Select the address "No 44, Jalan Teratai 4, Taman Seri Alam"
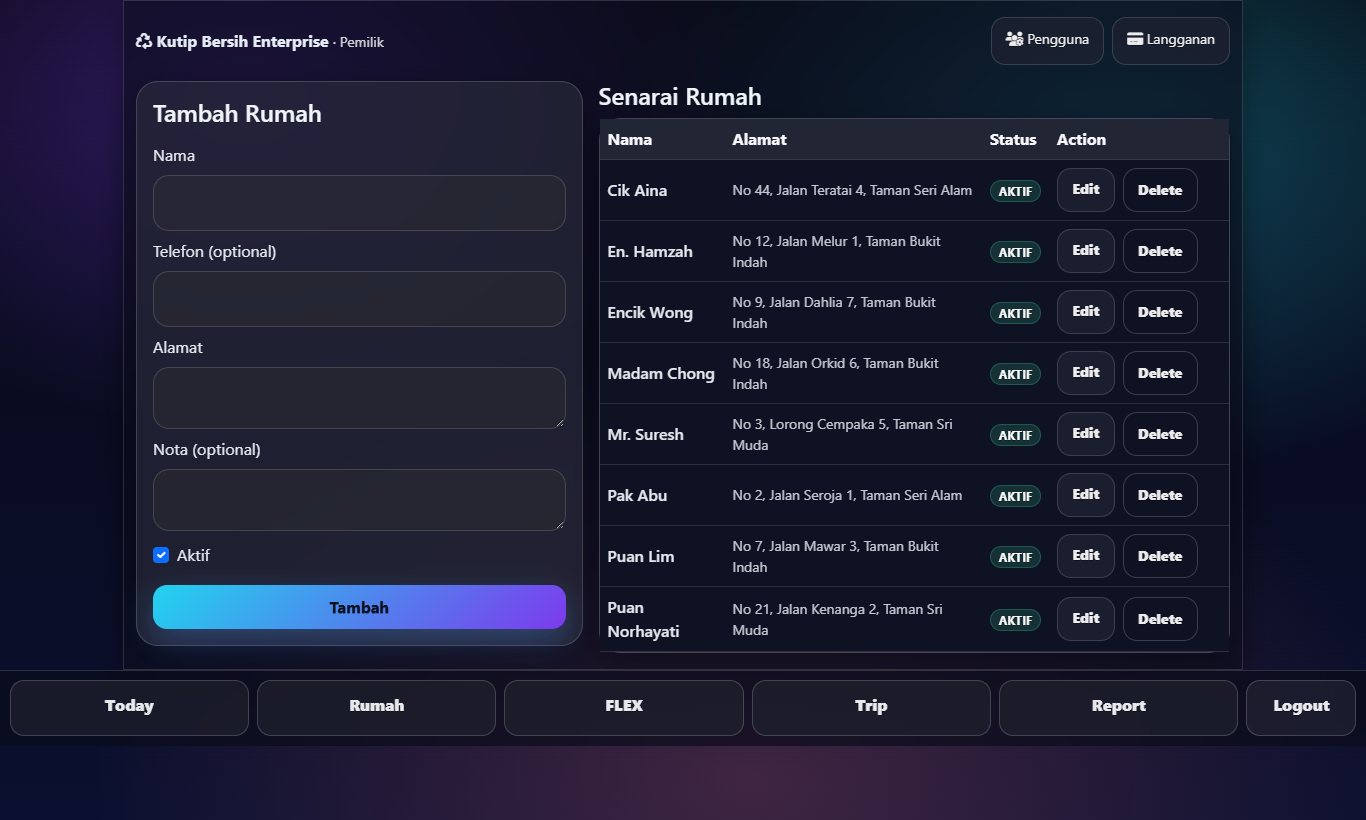Screen dimensions: 1366x820 tap(852, 190)
